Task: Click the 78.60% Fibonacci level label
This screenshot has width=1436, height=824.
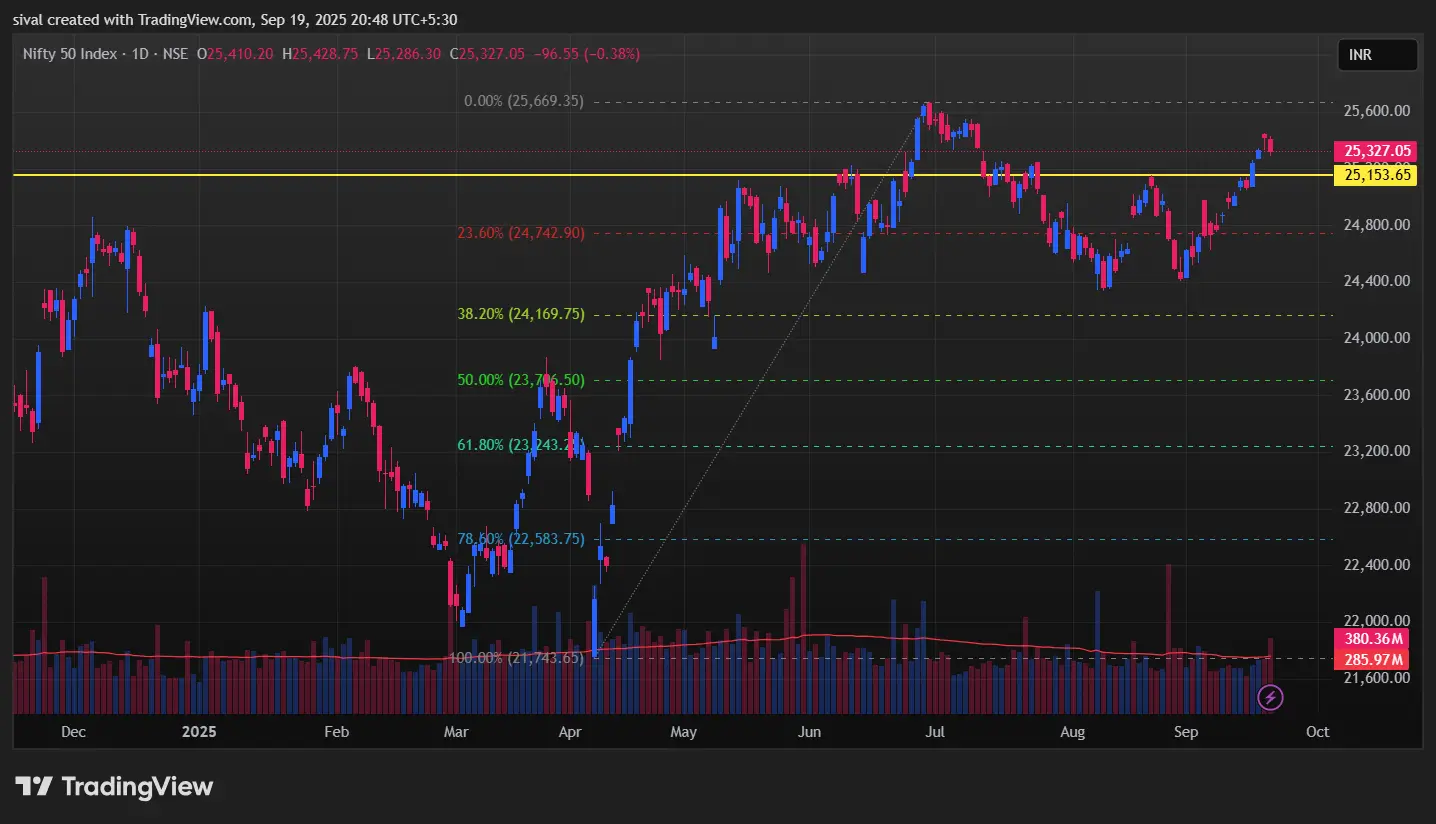Action: click(521, 539)
